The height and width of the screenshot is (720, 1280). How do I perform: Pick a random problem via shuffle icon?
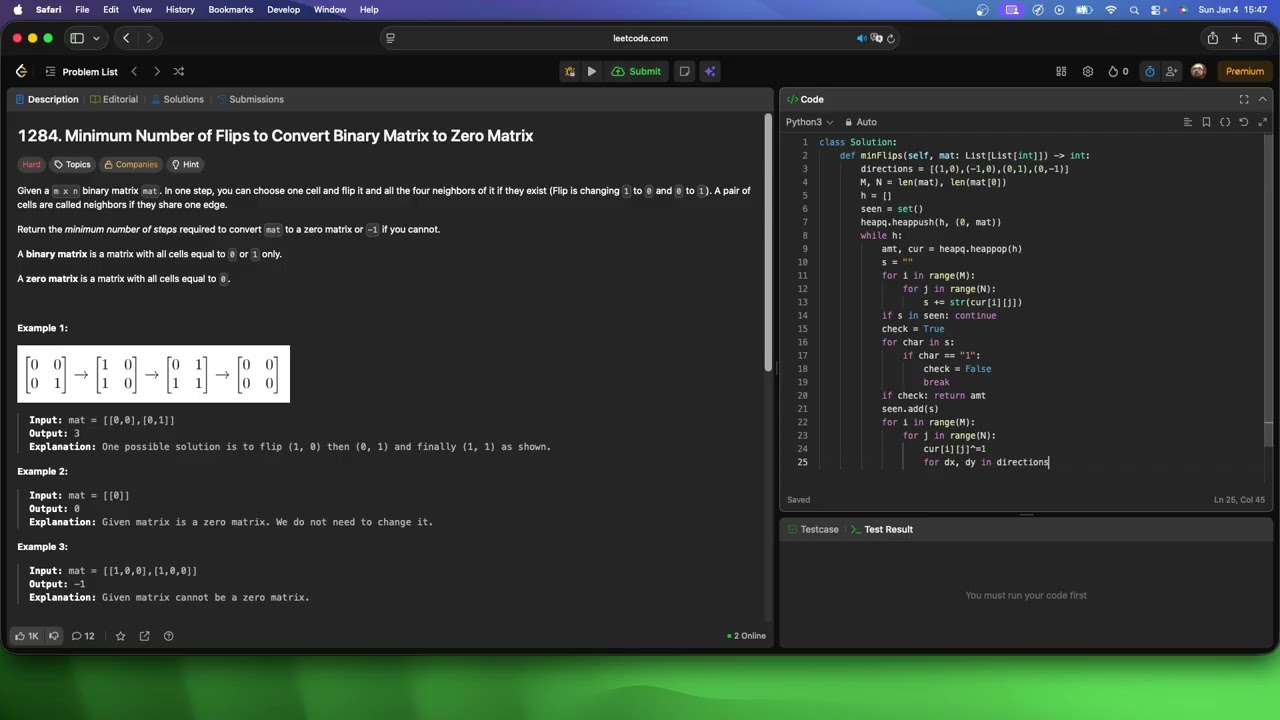point(178,71)
